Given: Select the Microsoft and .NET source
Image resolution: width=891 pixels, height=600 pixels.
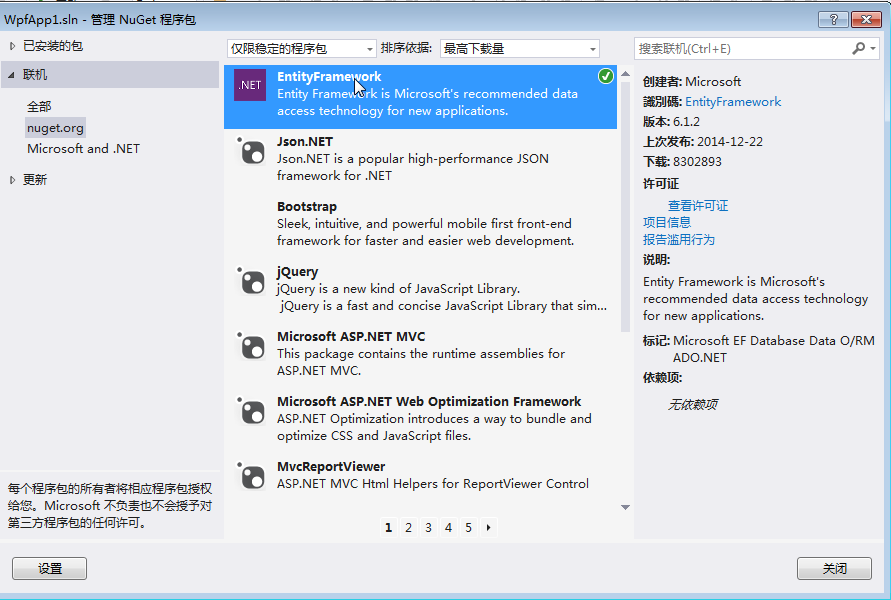Looking at the screenshot, I should [84, 149].
